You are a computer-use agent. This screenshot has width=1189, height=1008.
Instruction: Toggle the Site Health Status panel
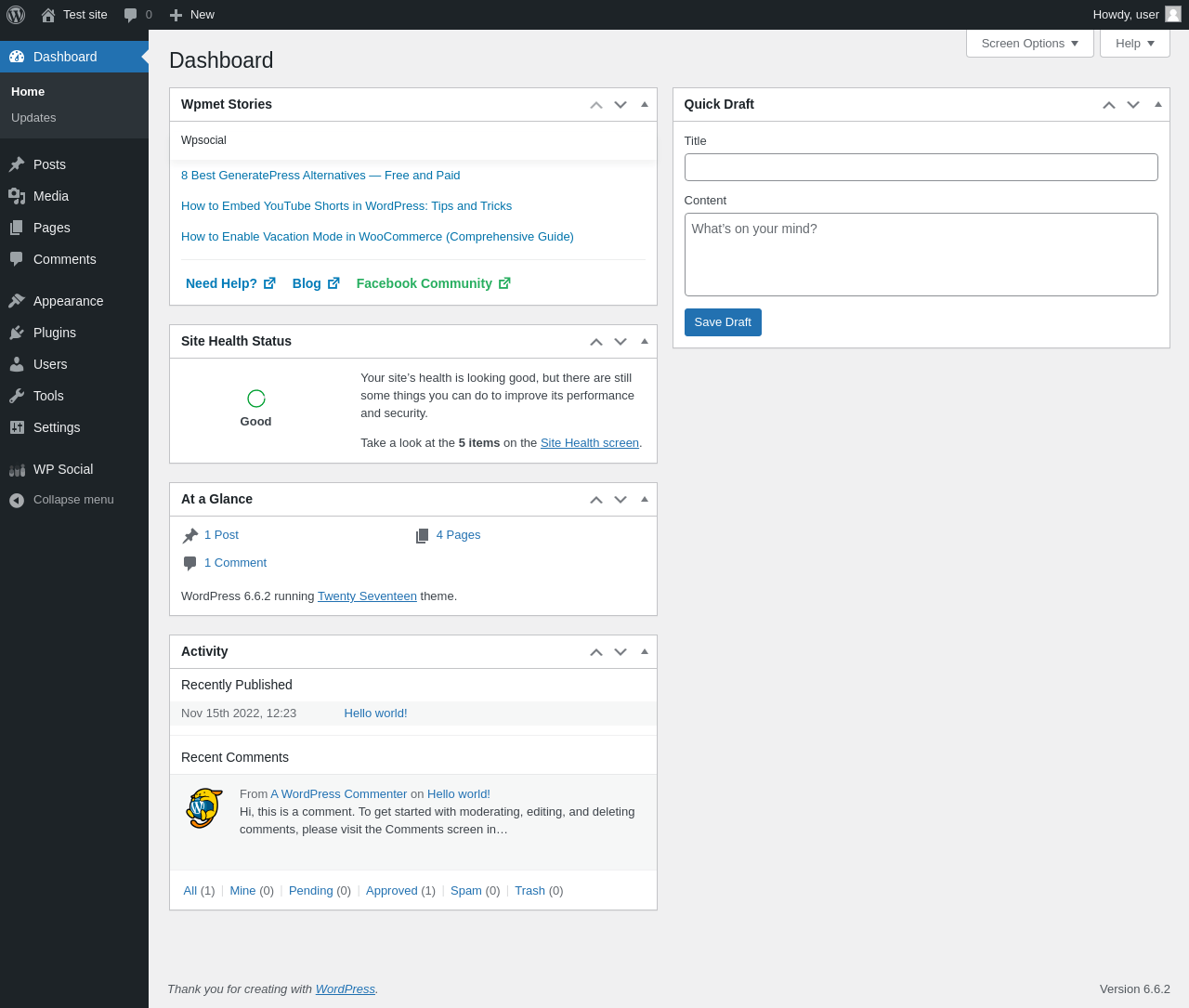click(x=645, y=341)
